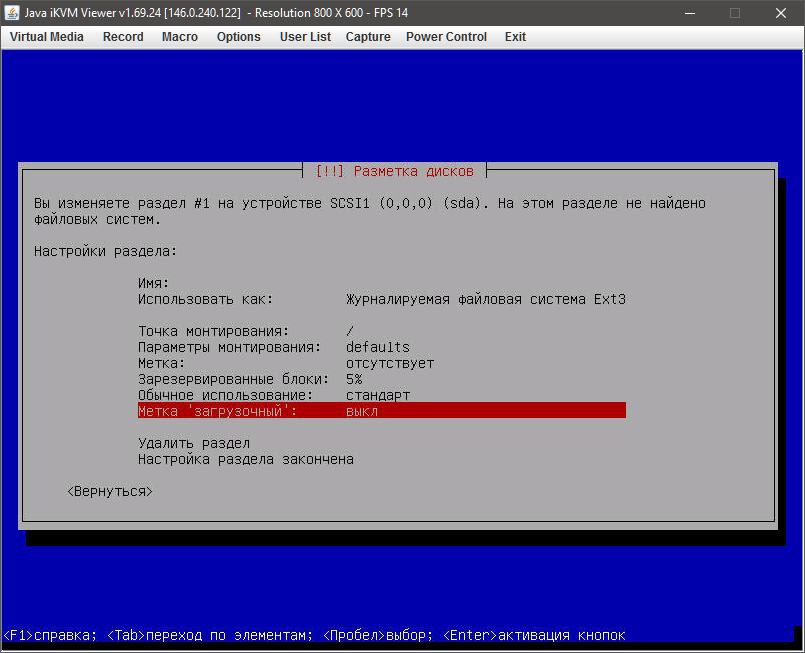The height and width of the screenshot is (653, 805).
Task: Open the Record menu
Action: 123,37
